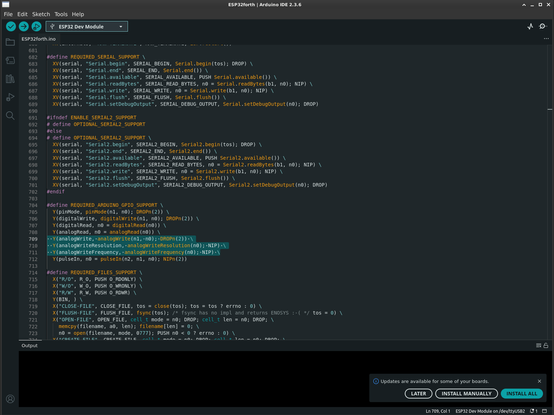The image size is (554, 415).
Task: Click the editor vertical scrollbar thumb
Action: [550, 109]
